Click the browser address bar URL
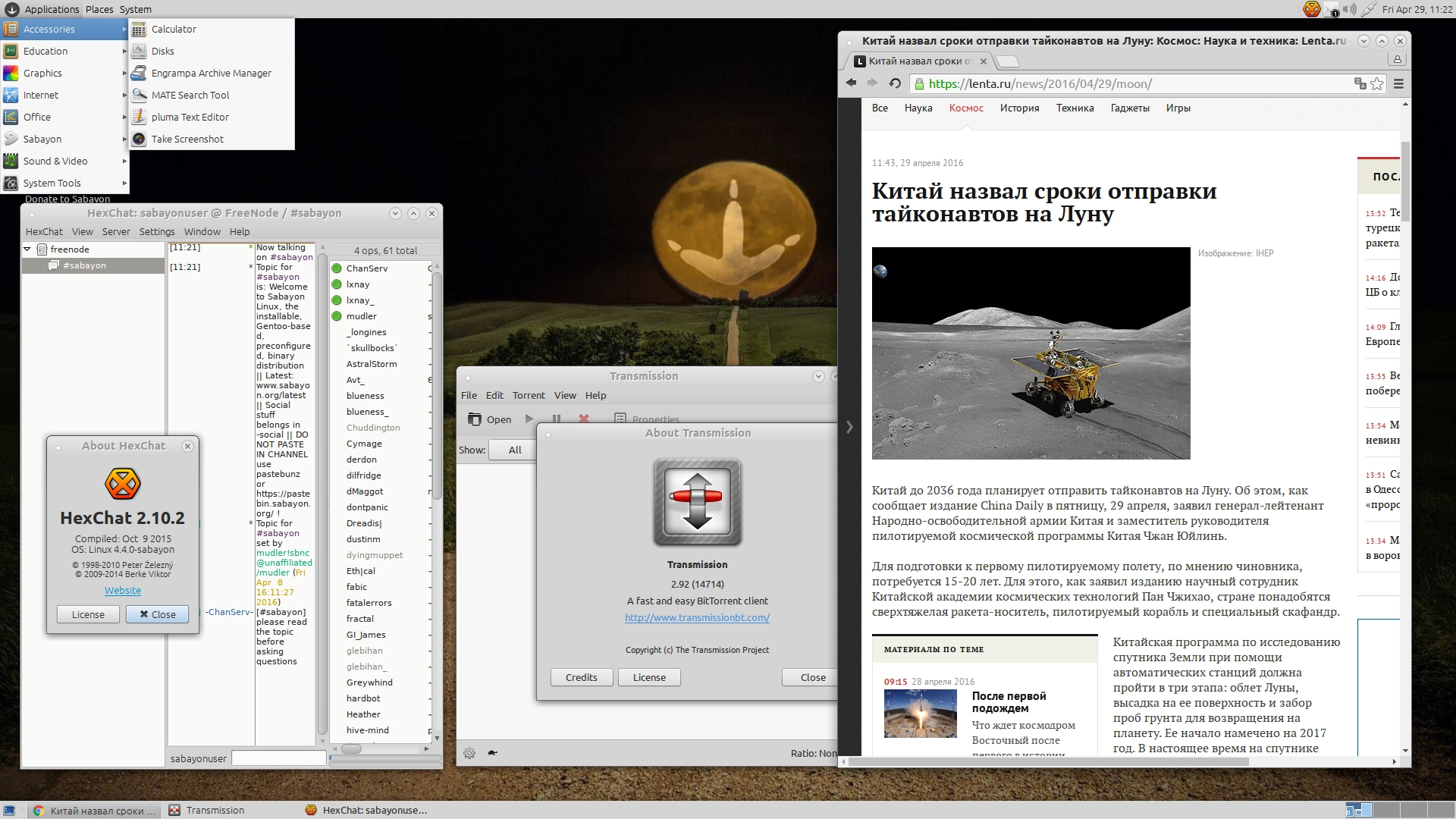Image resolution: width=1456 pixels, height=819 pixels. tap(1040, 83)
